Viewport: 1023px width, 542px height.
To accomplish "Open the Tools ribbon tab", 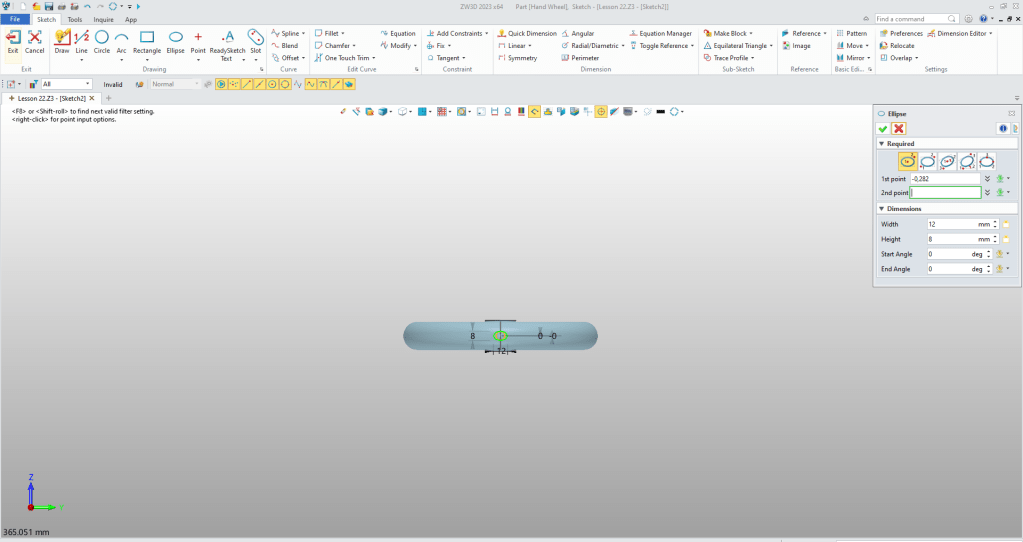I will (75, 19).
